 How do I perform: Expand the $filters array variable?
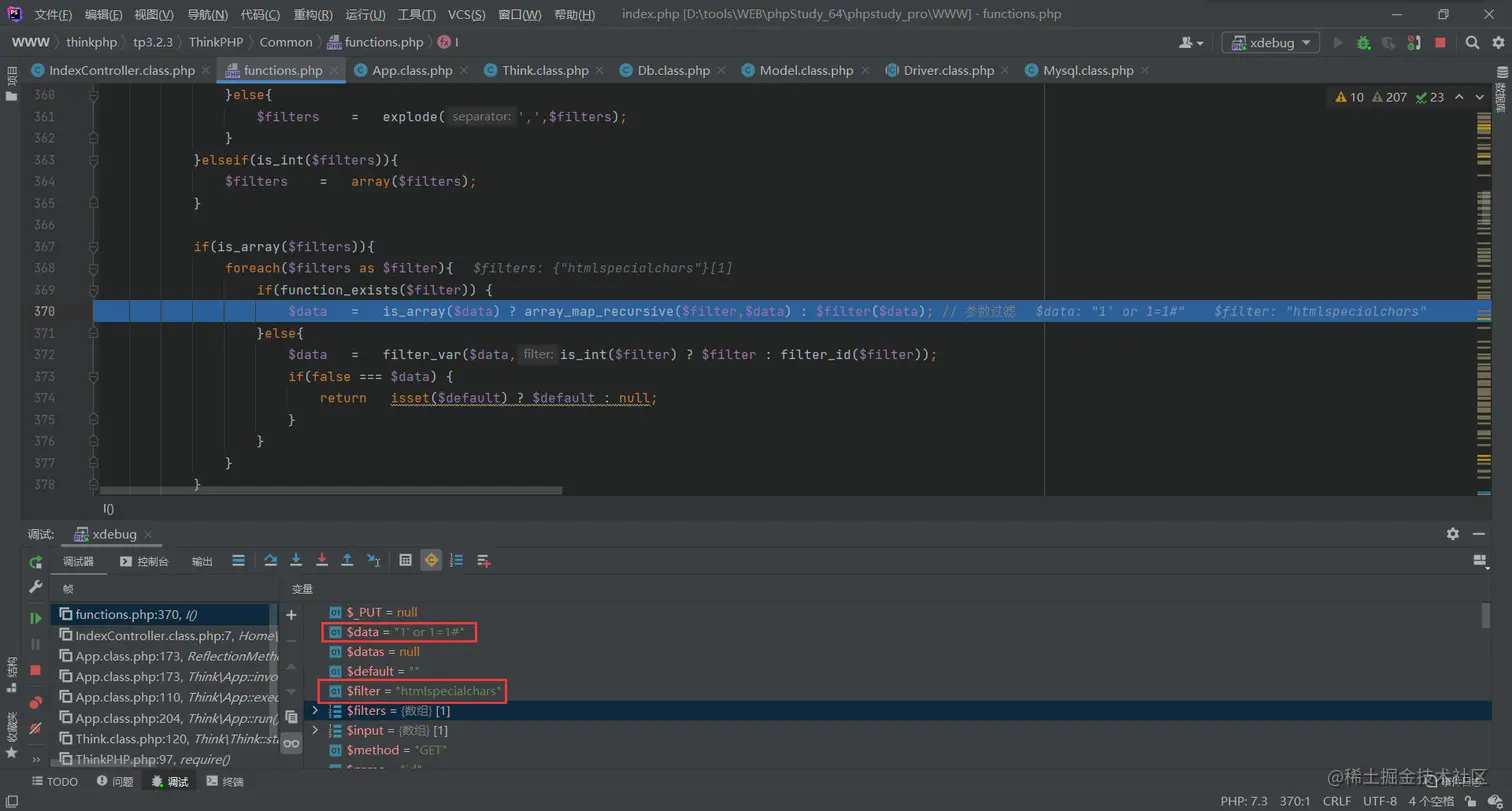pos(315,711)
